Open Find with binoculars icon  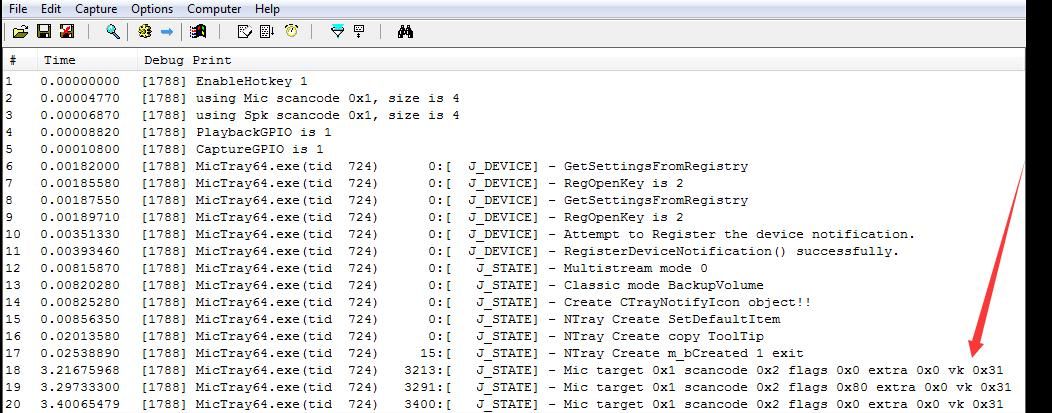[405, 32]
